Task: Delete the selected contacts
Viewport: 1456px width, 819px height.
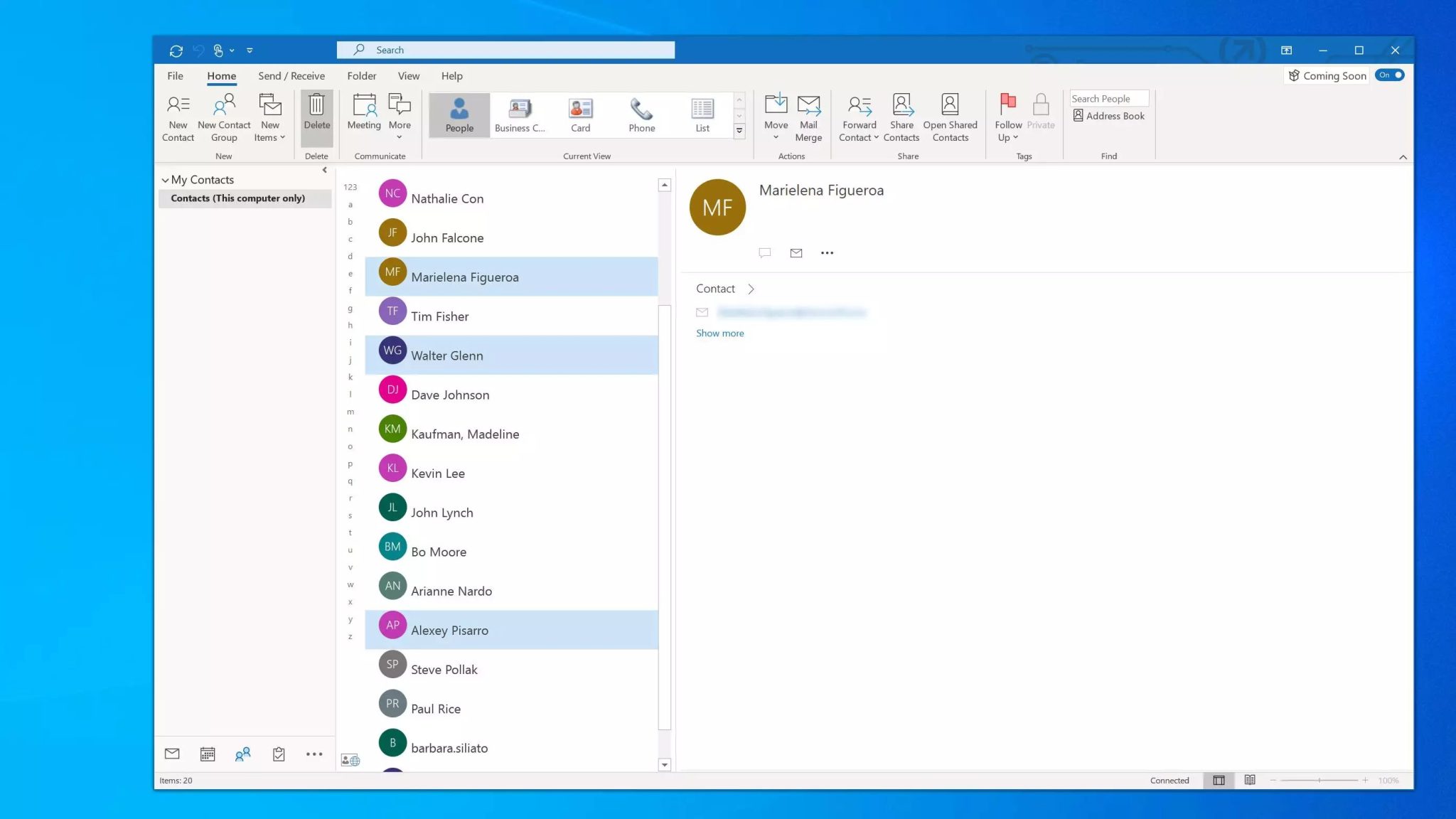Action: pos(316,114)
